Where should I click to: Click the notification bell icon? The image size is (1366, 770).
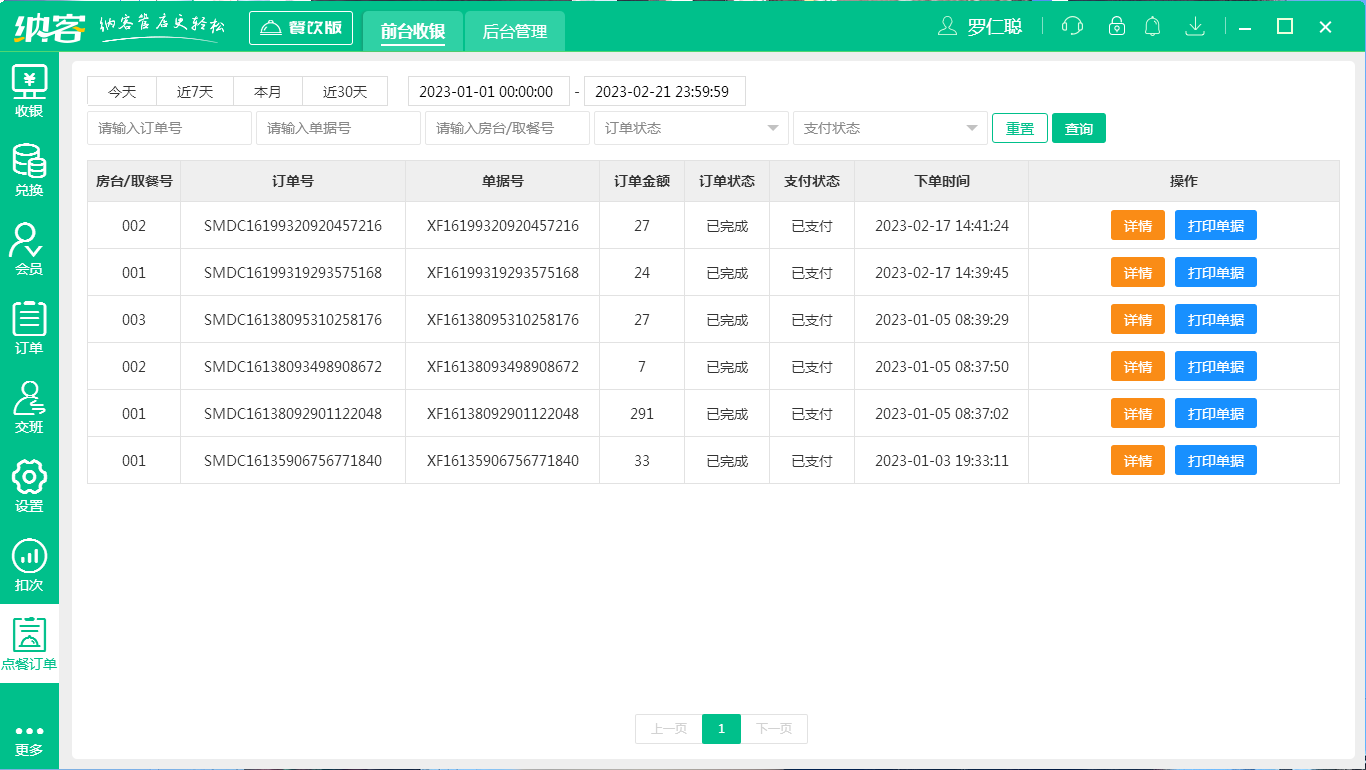tap(1153, 27)
